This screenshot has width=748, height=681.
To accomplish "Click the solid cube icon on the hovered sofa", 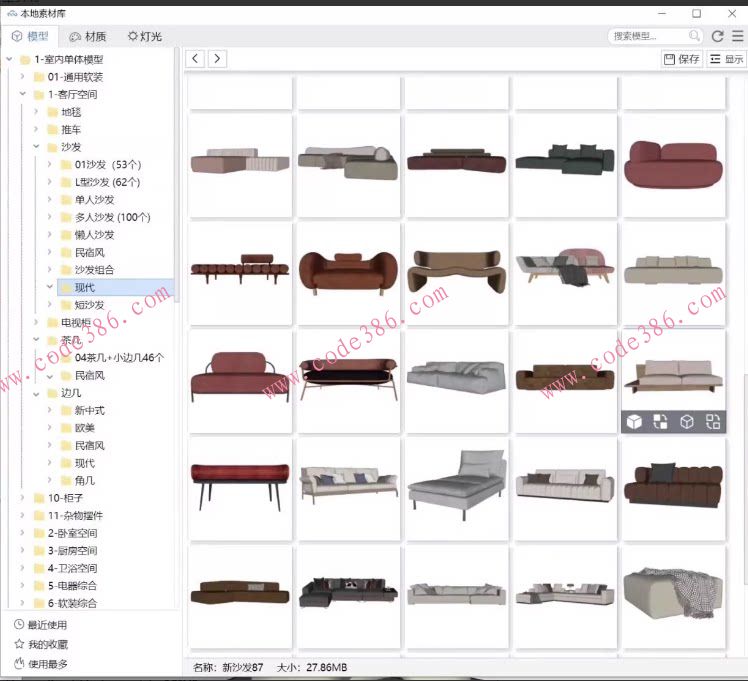I will coord(634,422).
